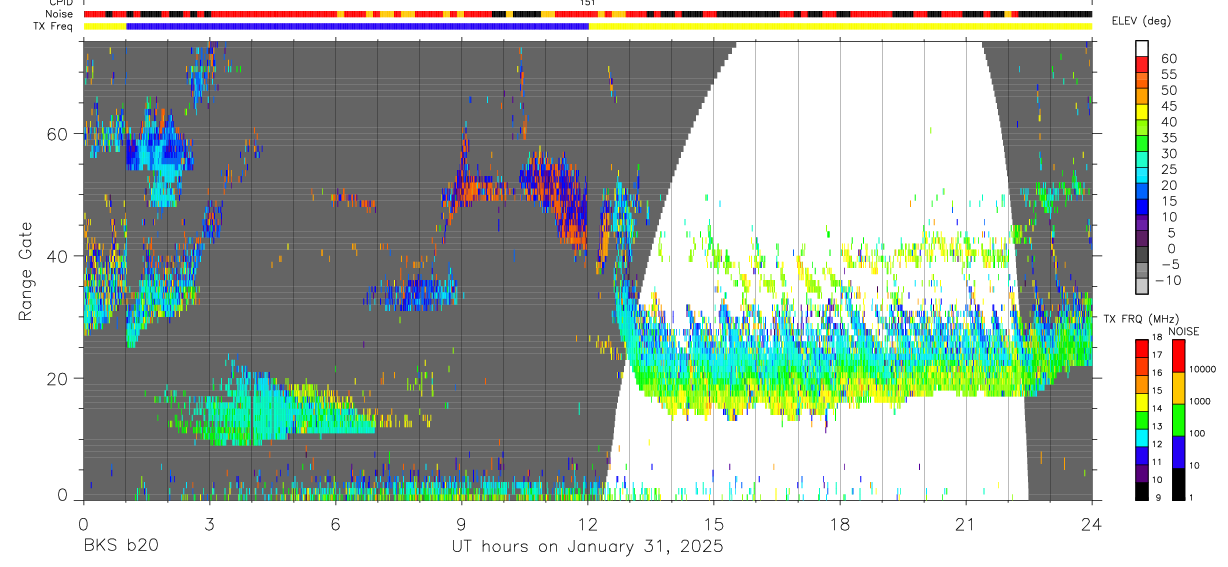1228x567 pixels.
Task: Click the 60 tick label on Range Gate axis
Action: 56,134
